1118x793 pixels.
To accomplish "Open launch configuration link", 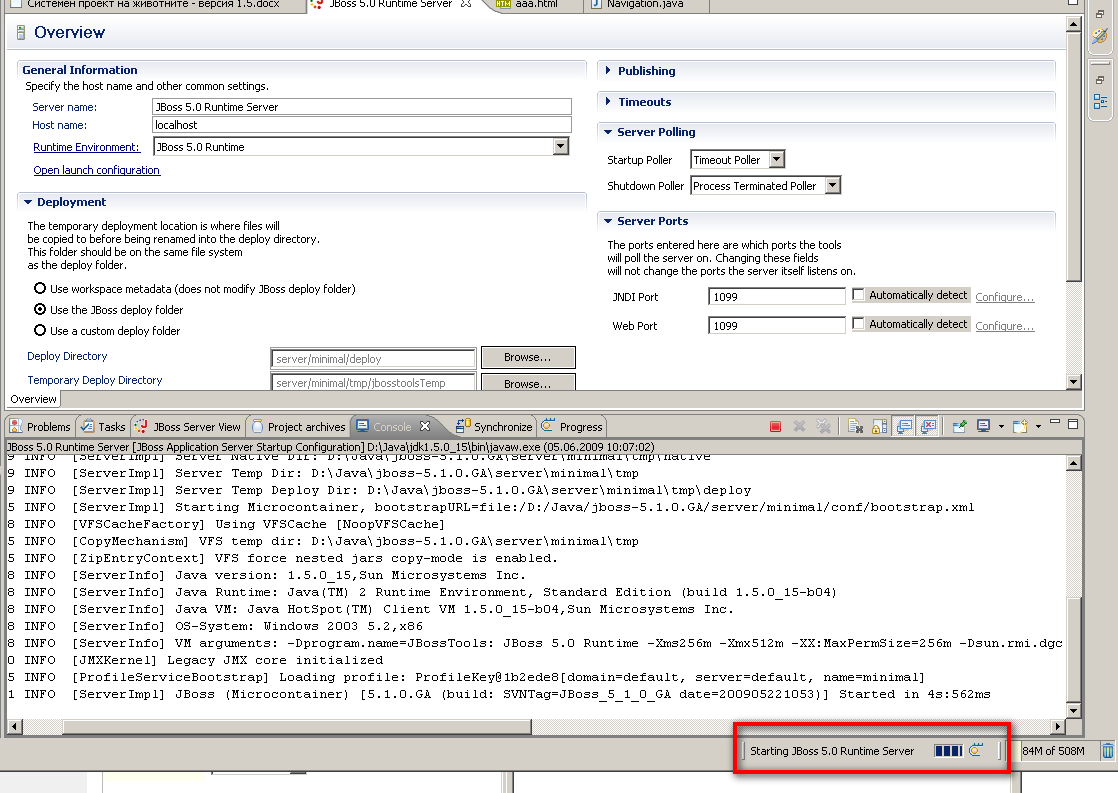I will click(96, 170).
